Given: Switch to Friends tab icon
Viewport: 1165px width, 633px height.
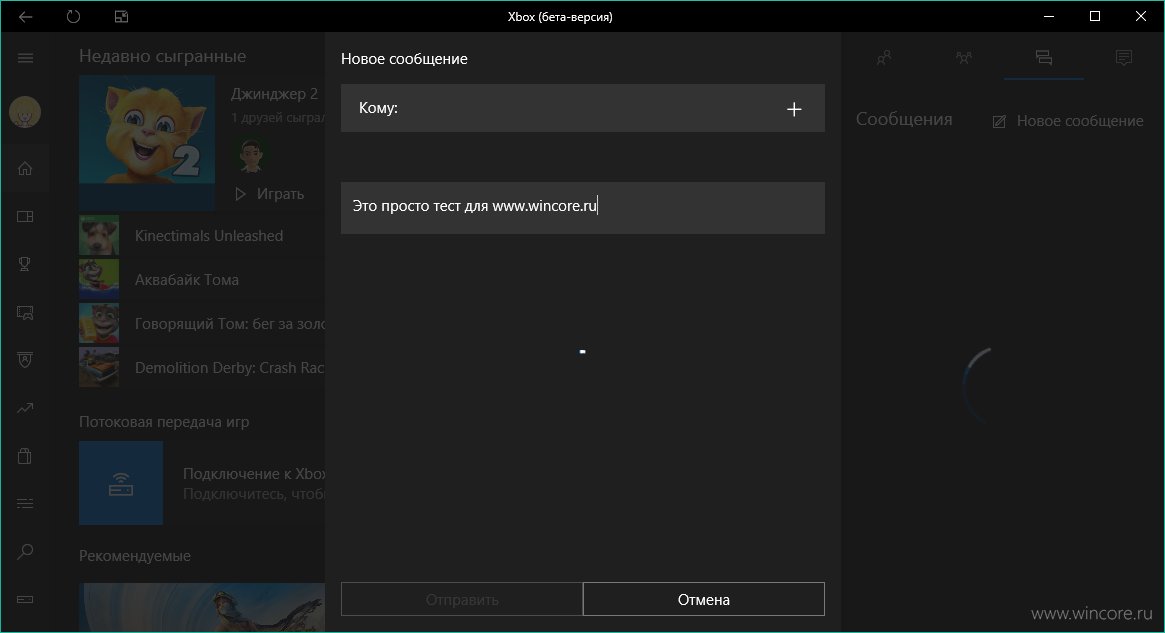Looking at the screenshot, I should [x=883, y=57].
